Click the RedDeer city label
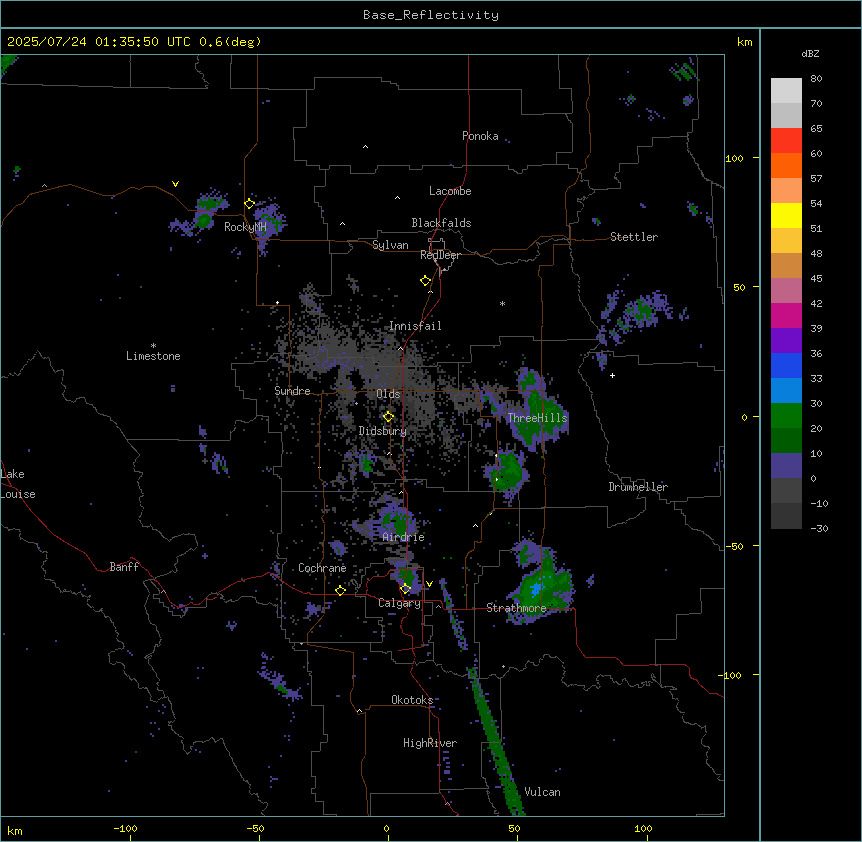The height and width of the screenshot is (842, 862). coord(440,255)
